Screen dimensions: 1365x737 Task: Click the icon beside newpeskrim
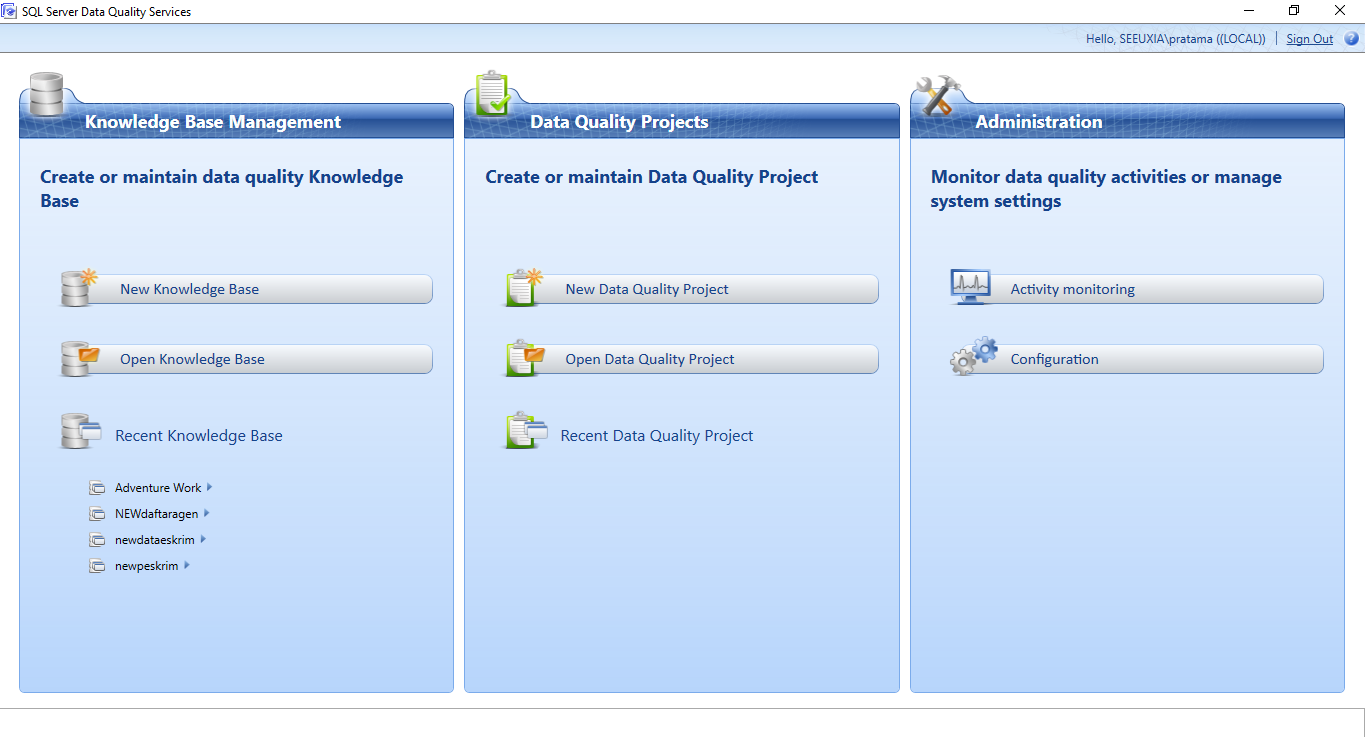tap(97, 566)
